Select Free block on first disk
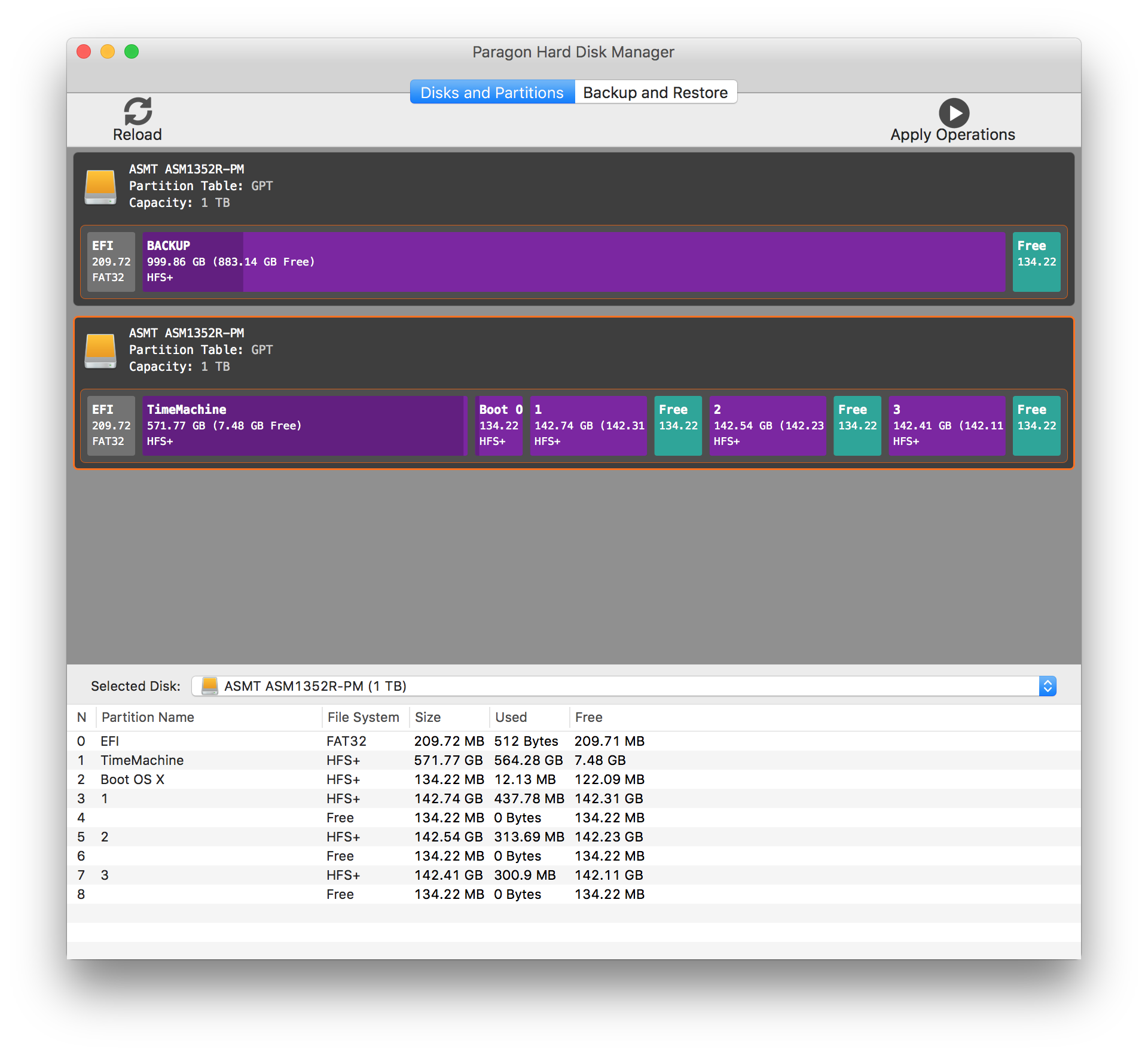The image size is (1148, 1055). point(1037,262)
